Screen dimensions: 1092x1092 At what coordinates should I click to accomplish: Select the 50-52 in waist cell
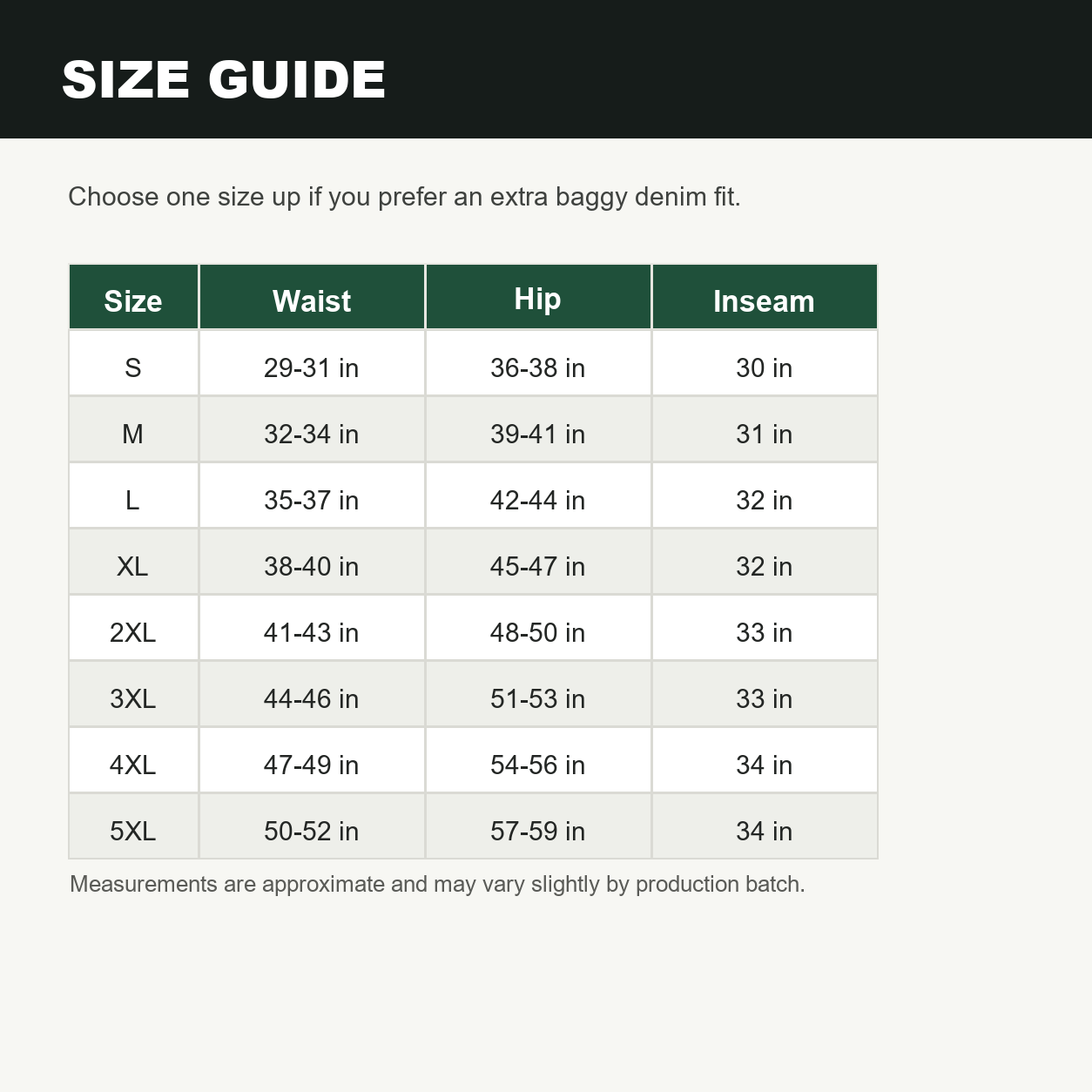tap(312, 831)
